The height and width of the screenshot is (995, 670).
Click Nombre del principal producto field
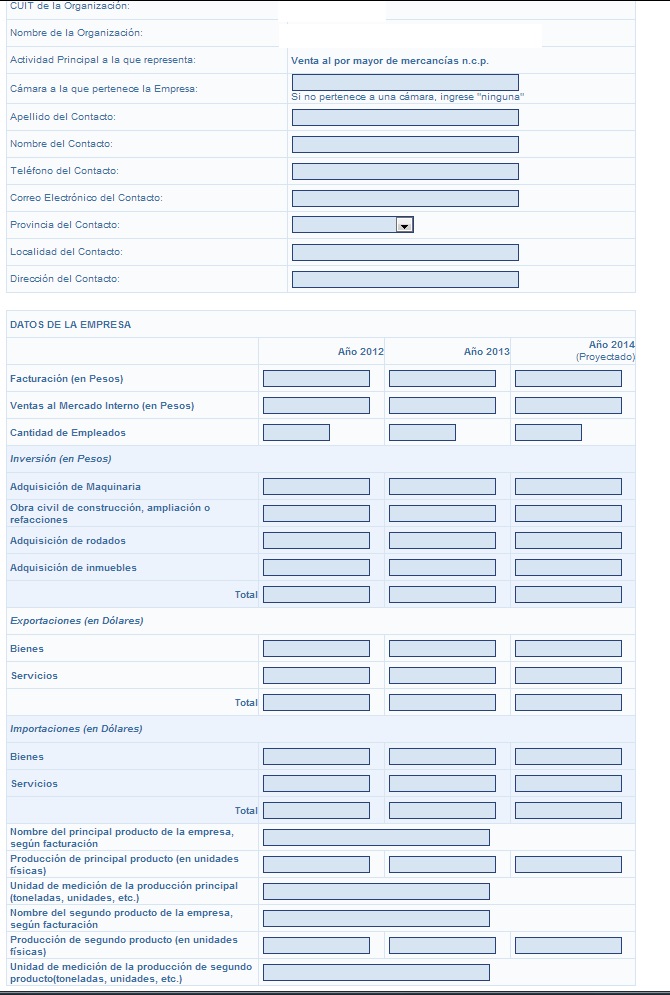tap(376, 838)
